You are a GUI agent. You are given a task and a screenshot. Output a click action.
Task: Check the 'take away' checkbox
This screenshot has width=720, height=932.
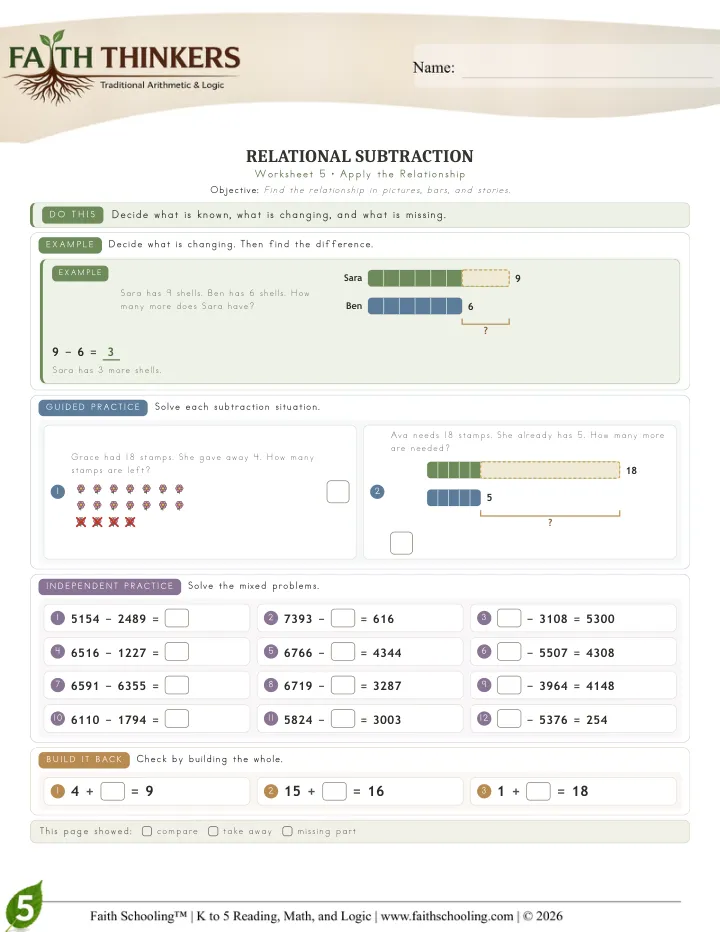point(213,831)
